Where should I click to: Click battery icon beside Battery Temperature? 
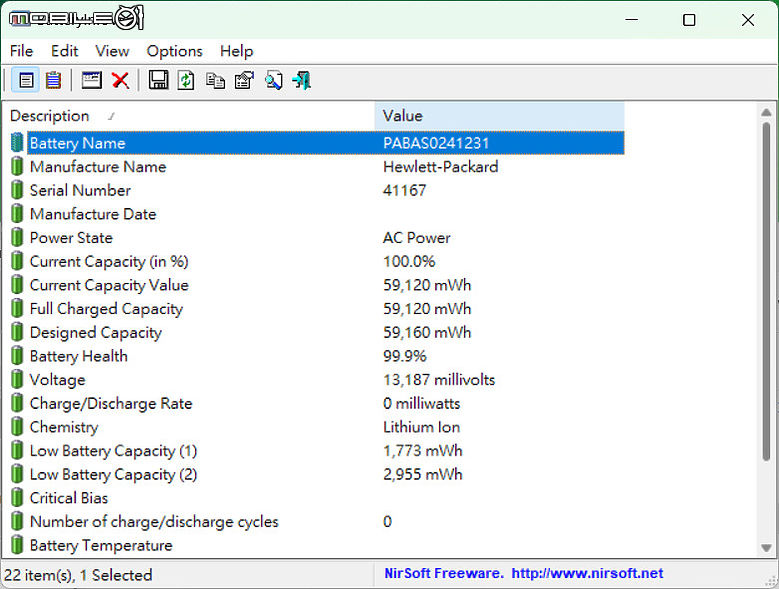(x=17, y=545)
